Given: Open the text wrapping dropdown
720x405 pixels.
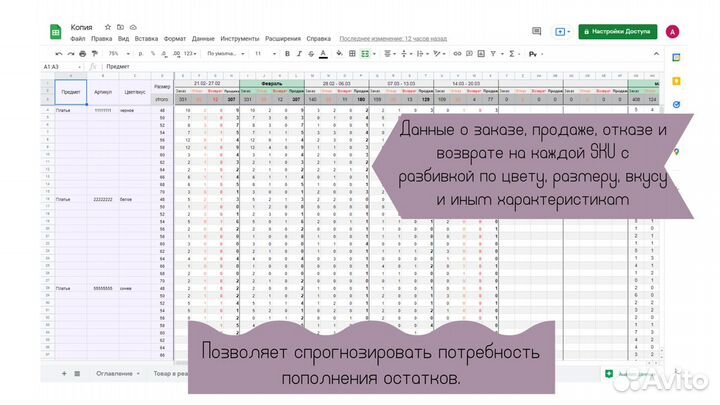Looking at the screenshot, I should point(422,54).
